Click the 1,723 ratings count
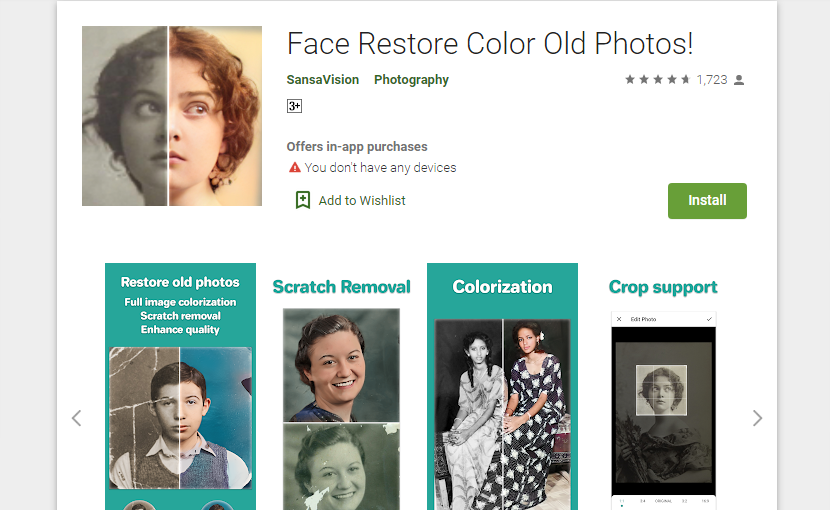The width and height of the screenshot is (830, 510). (x=712, y=79)
